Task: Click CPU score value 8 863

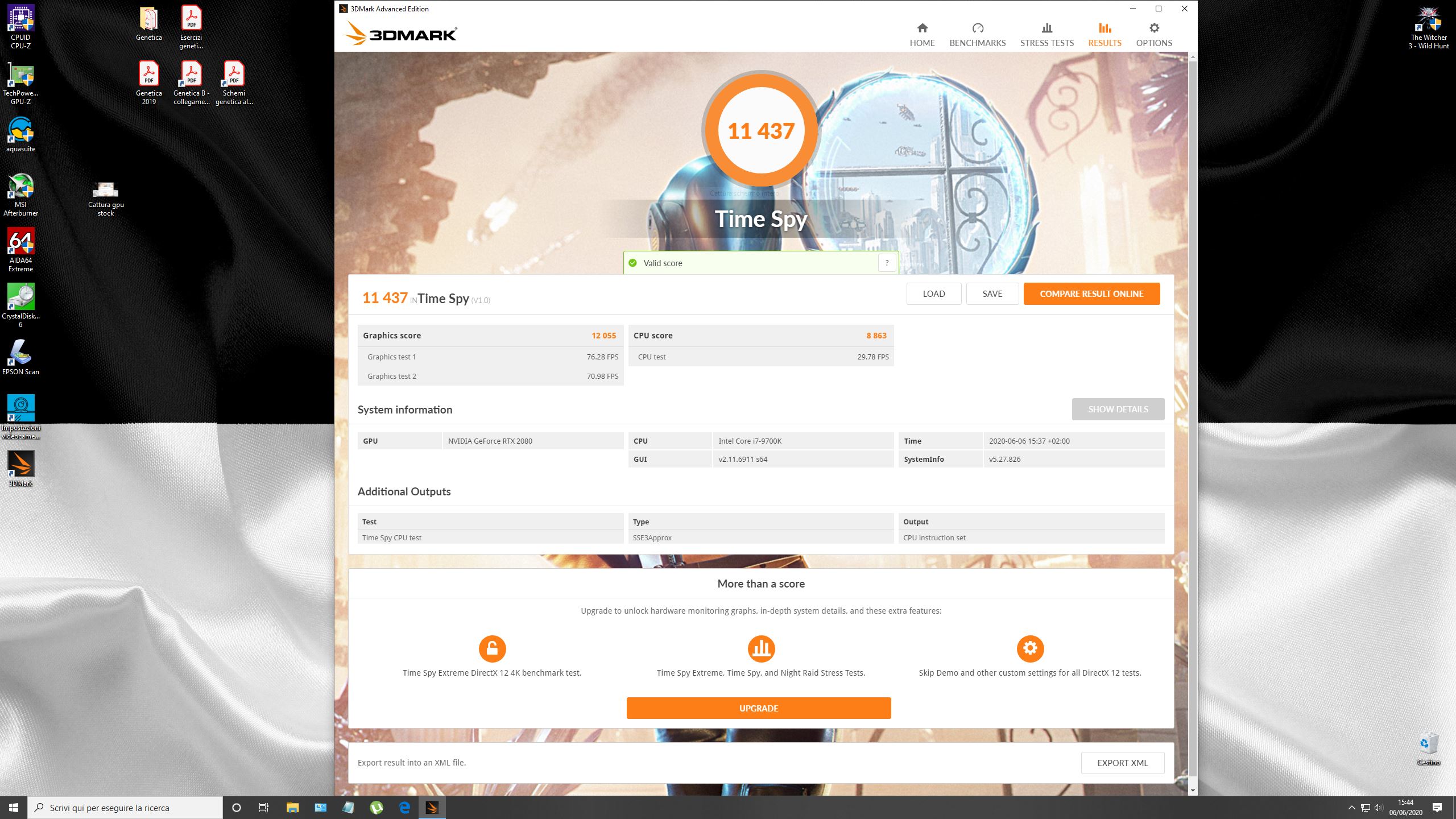Action: pos(876,336)
